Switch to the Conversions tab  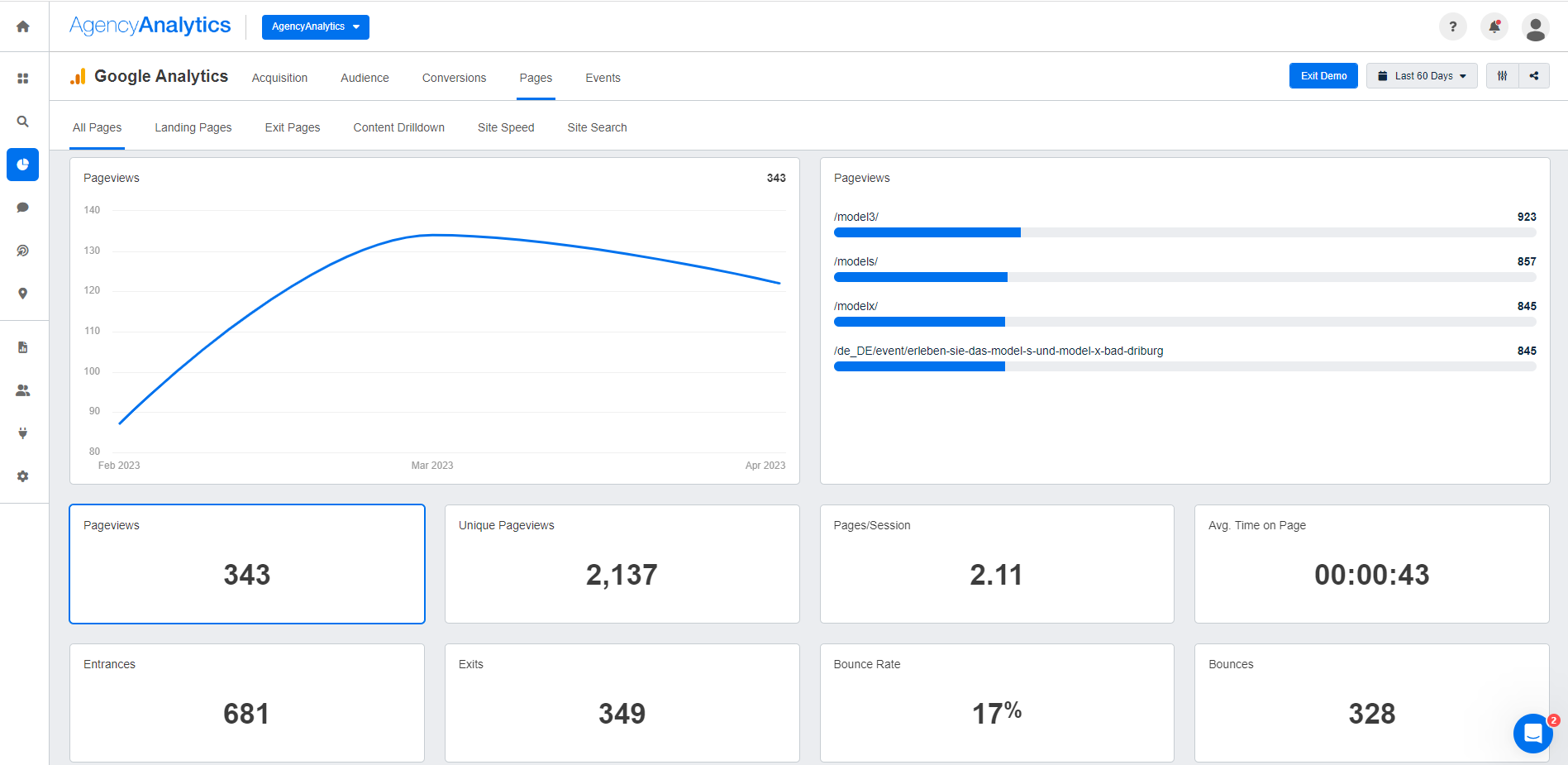(x=454, y=78)
